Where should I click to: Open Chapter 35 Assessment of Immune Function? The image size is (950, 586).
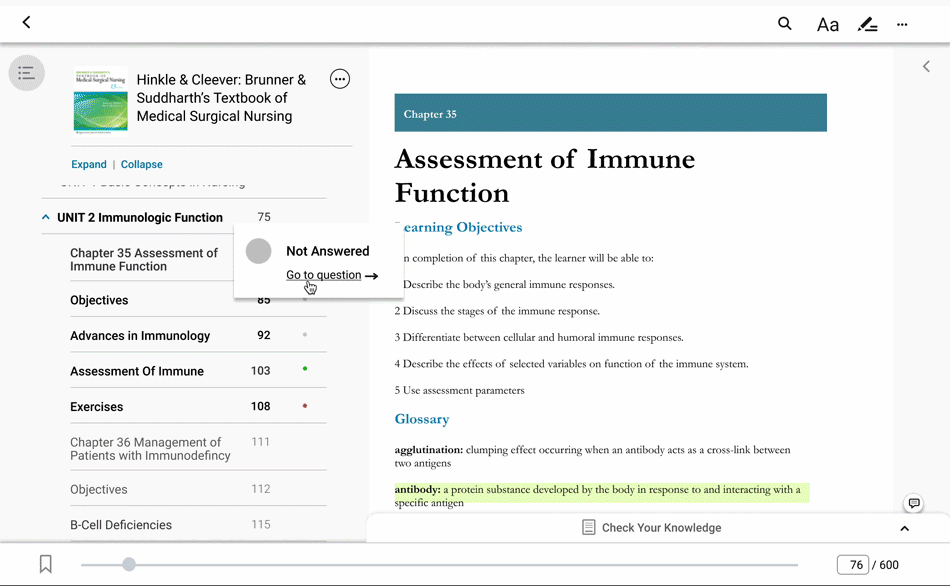pos(144,260)
